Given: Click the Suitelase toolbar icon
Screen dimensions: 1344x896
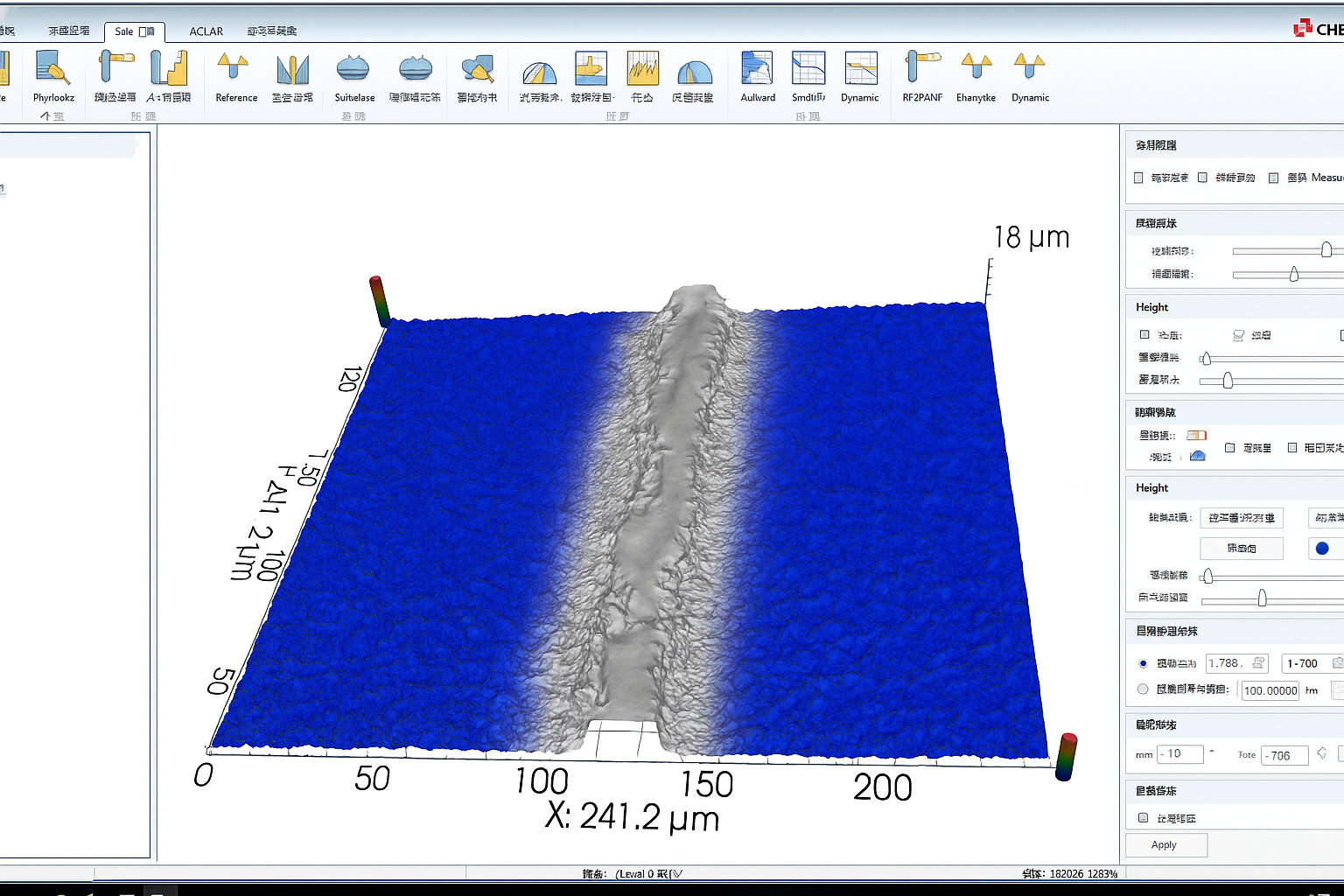Looking at the screenshot, I should point(353,69).
